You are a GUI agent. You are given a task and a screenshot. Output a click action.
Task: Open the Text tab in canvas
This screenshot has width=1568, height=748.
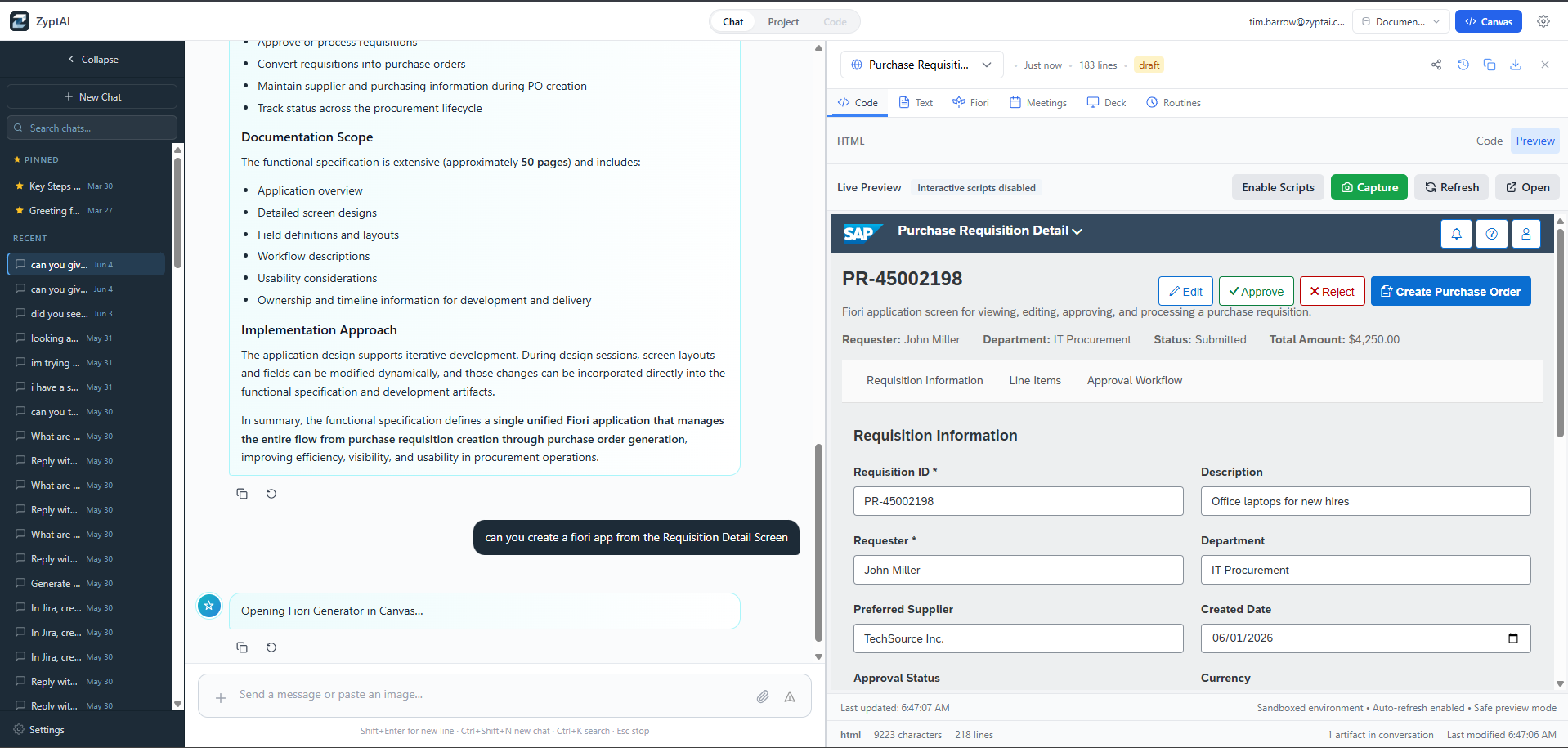point(916,103)
